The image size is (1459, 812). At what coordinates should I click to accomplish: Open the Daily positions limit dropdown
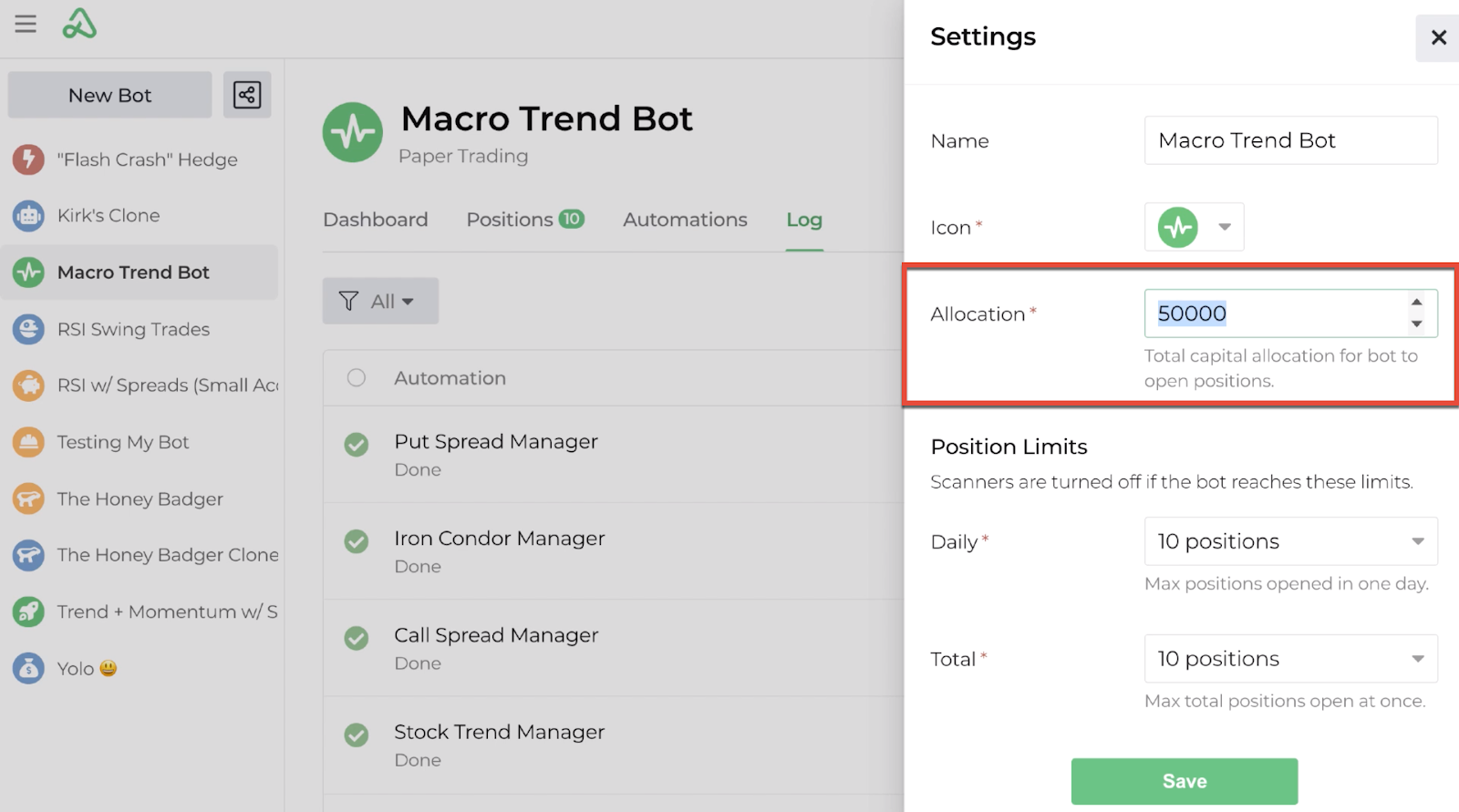(x=1291, y=541)
